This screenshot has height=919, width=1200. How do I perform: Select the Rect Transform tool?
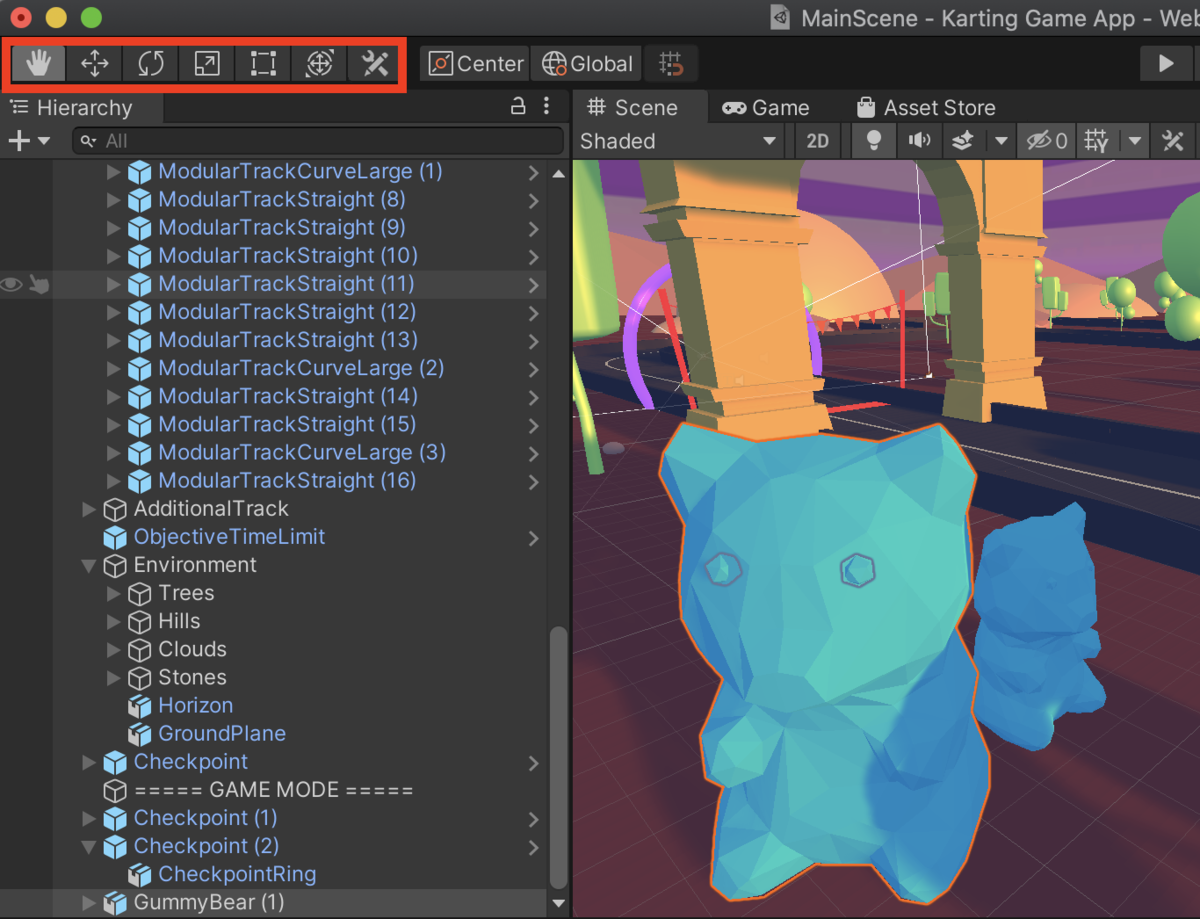tap(263, 64)
